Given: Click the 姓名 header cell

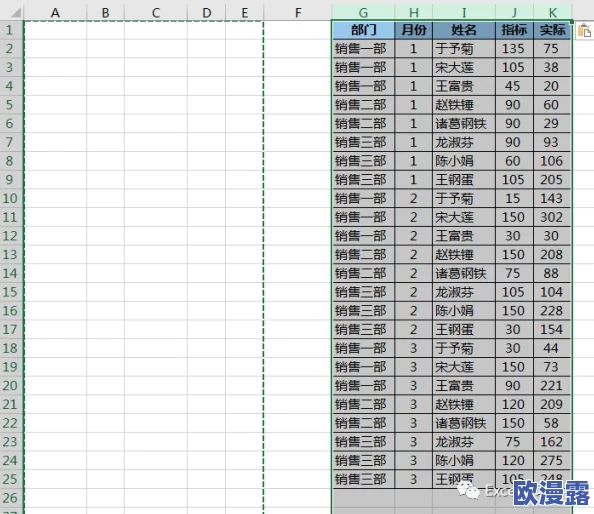Looking at the screenshot, I should pos(464,30).
